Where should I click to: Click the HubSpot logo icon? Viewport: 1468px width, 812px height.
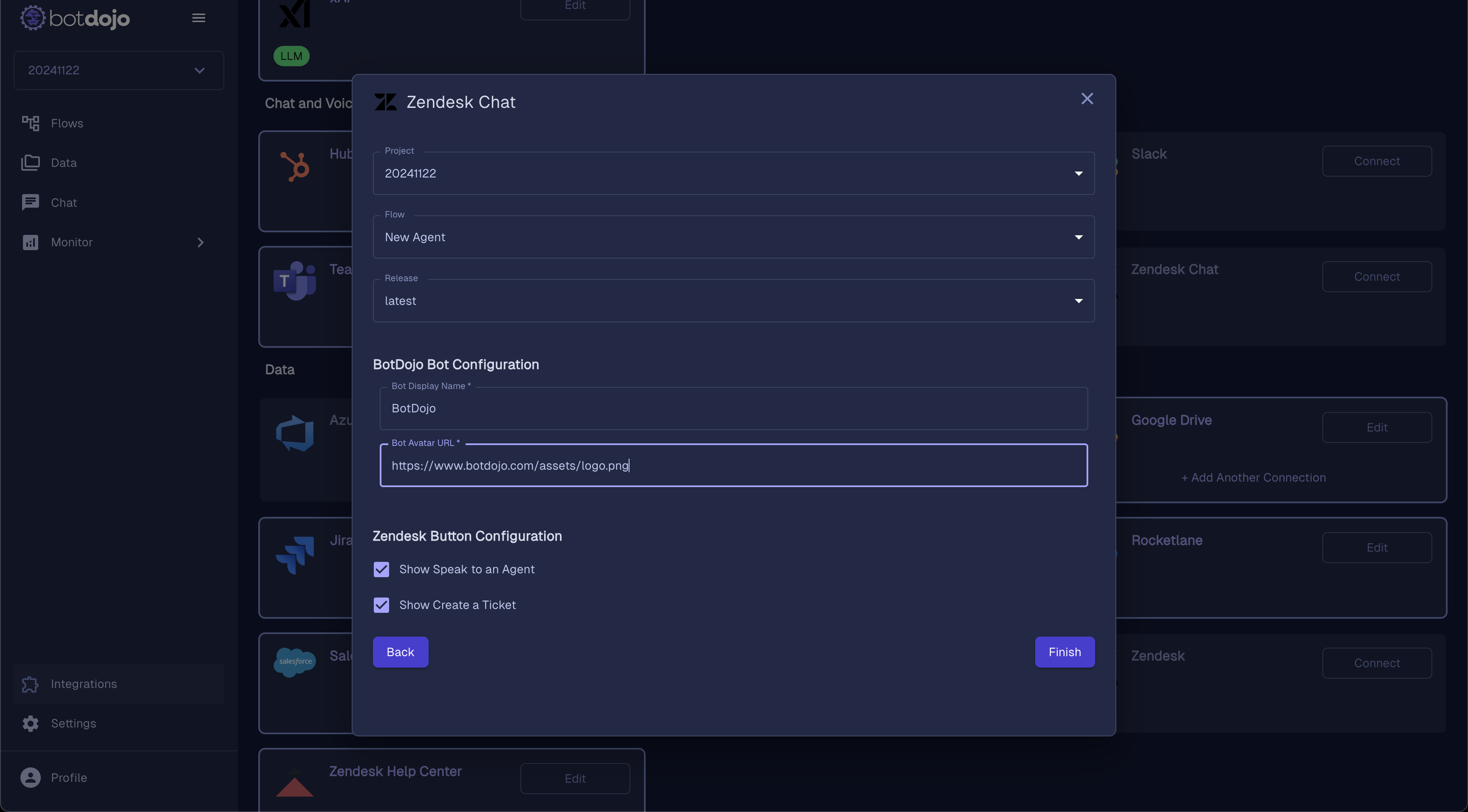pos(295,166)
